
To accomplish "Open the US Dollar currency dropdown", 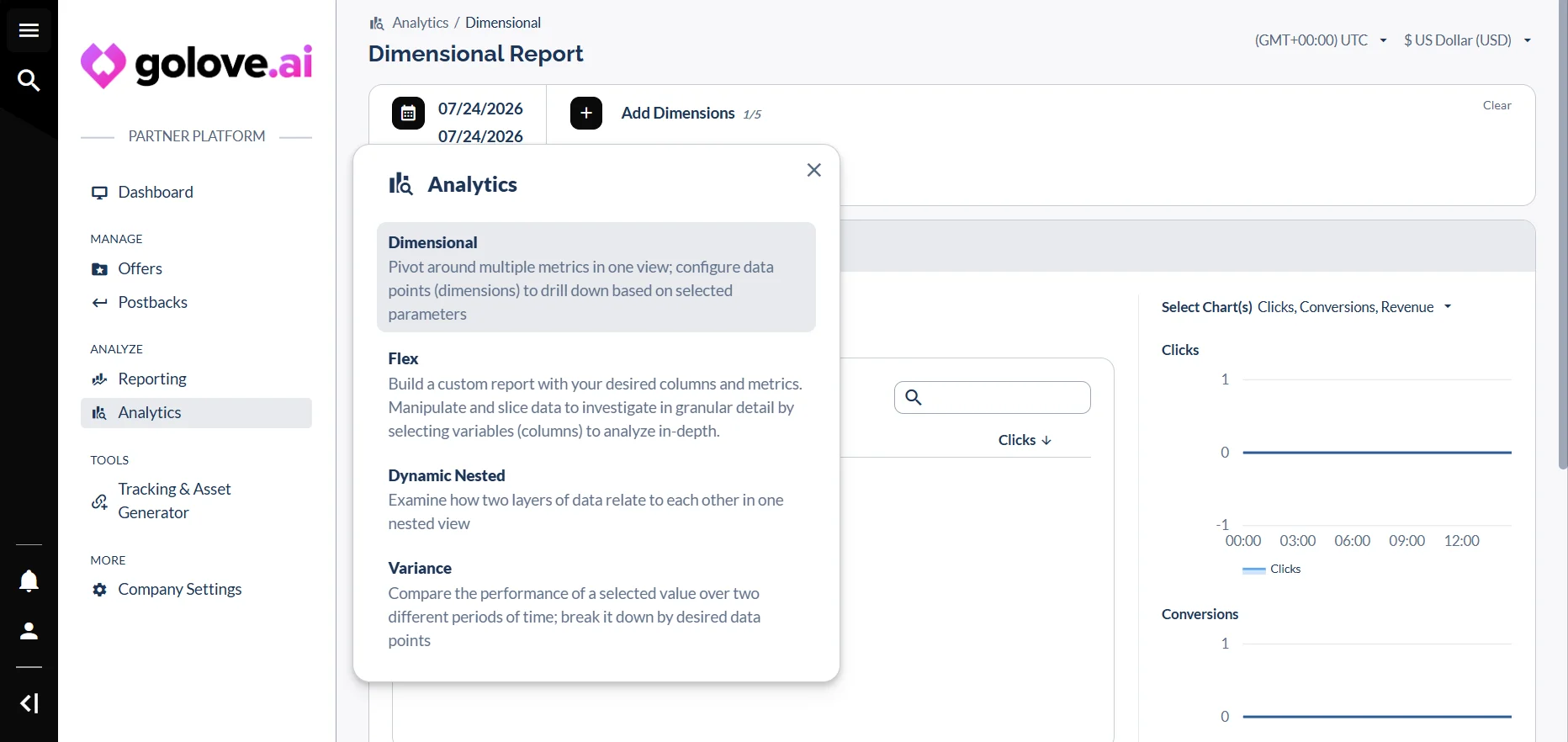I will click(1467, 40).
